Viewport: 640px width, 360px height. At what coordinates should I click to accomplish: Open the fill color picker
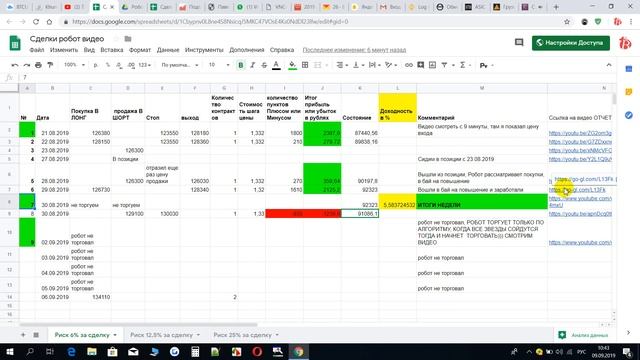[292, 65]
